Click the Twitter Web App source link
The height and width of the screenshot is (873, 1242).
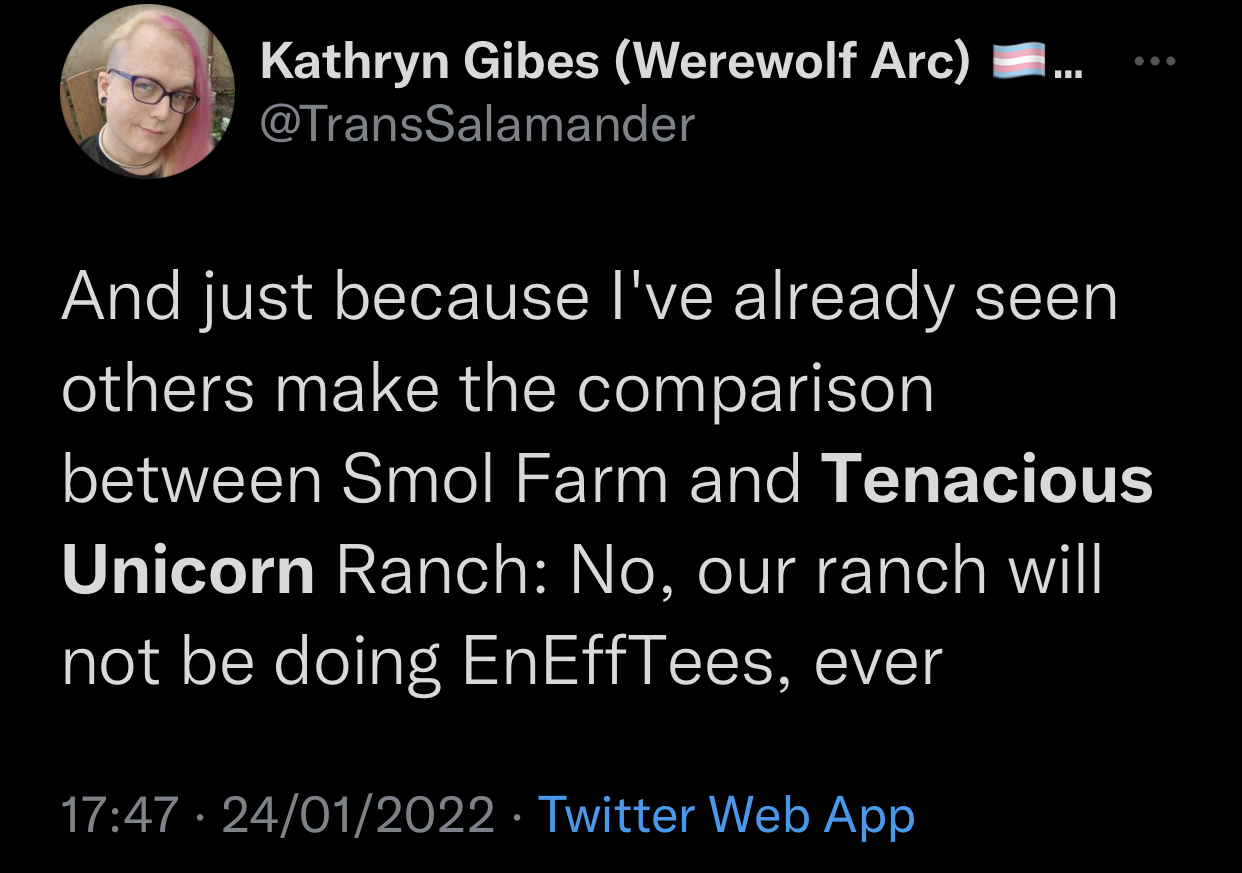tap(726, 816)
